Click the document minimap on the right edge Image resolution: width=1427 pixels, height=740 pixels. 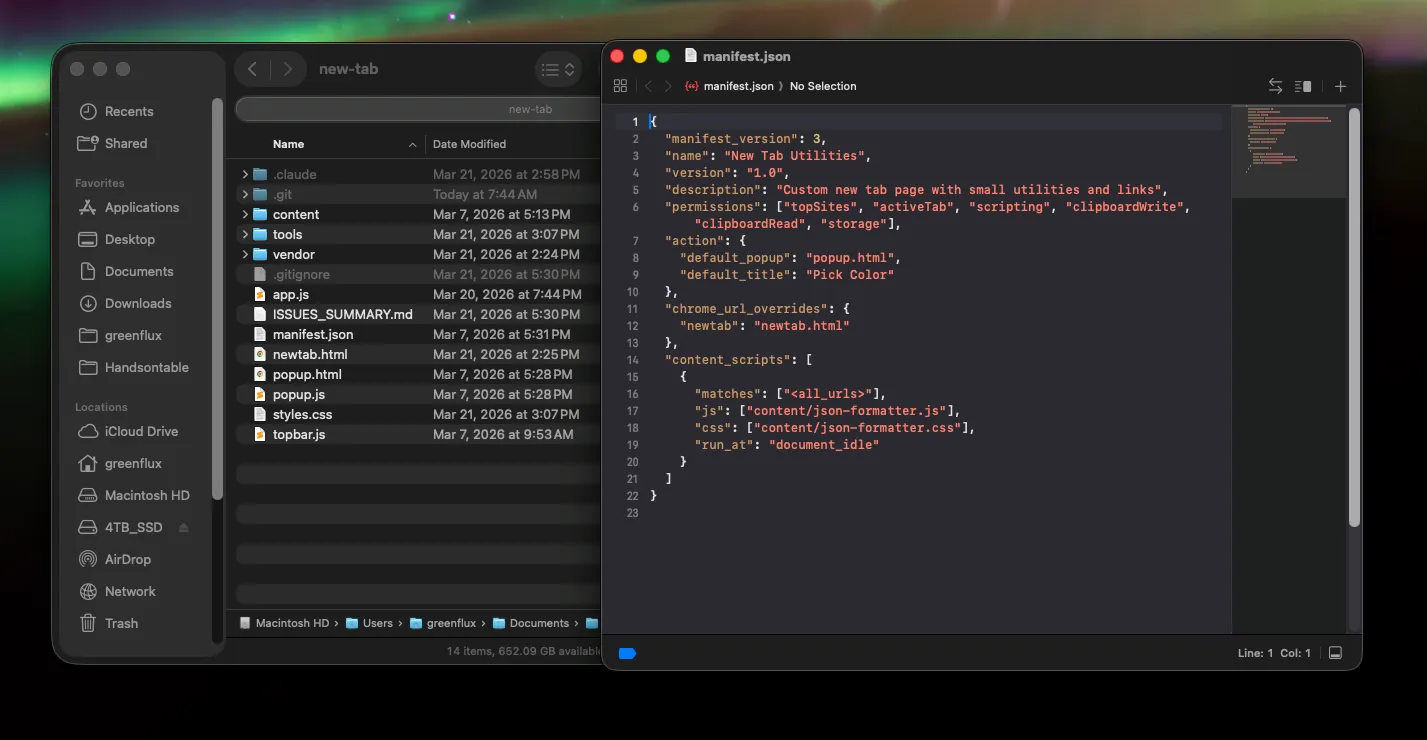point(1290,150)
